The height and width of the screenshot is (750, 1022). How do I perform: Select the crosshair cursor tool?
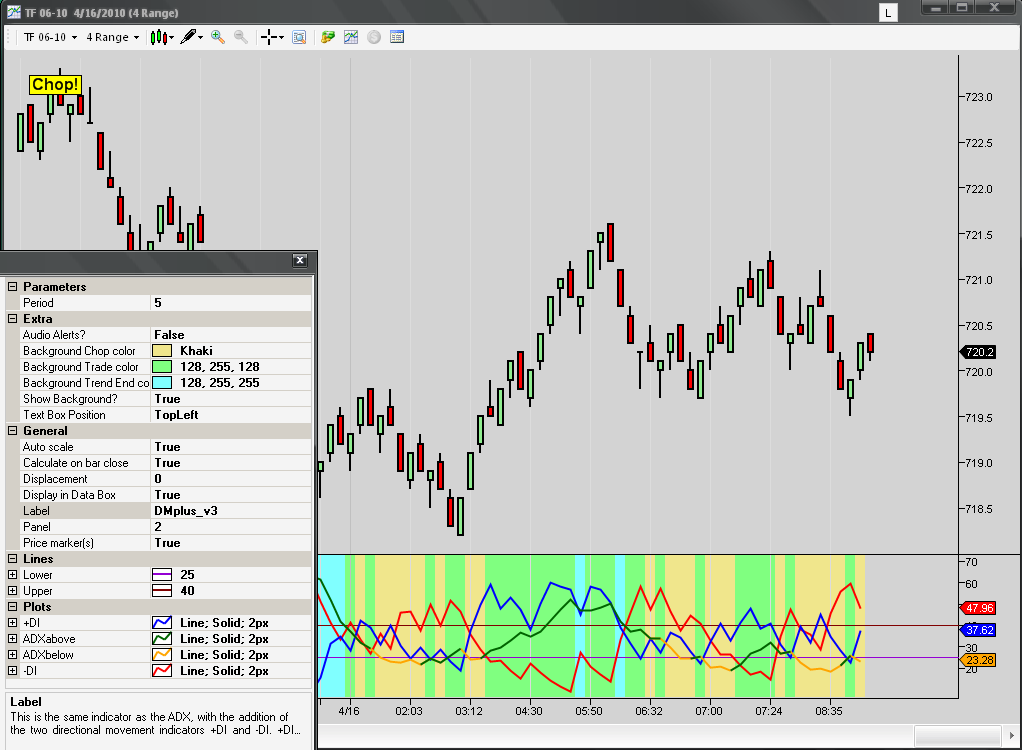(x=272, y=37)
